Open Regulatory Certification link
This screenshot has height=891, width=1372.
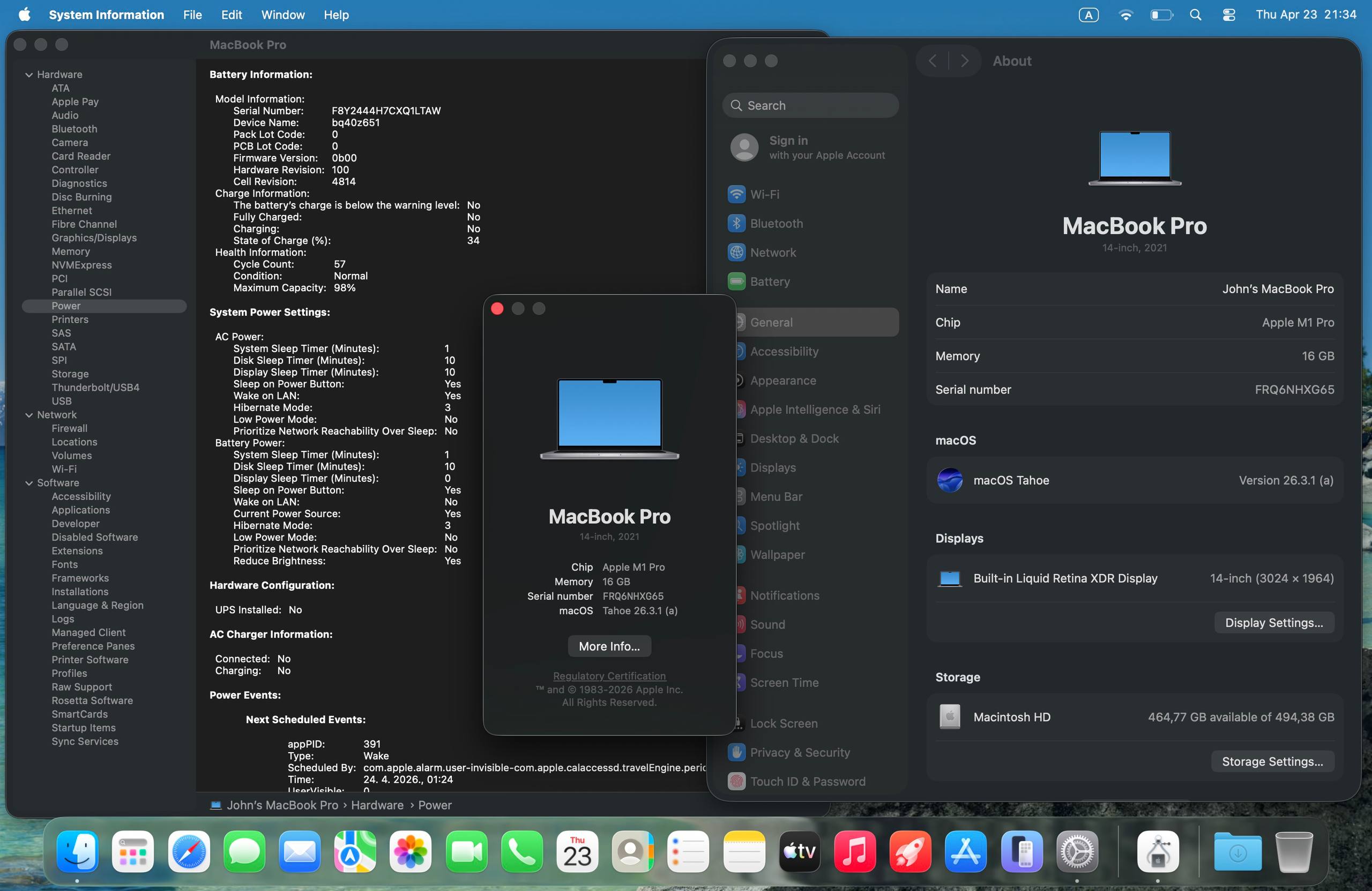(x=609, y=675)
